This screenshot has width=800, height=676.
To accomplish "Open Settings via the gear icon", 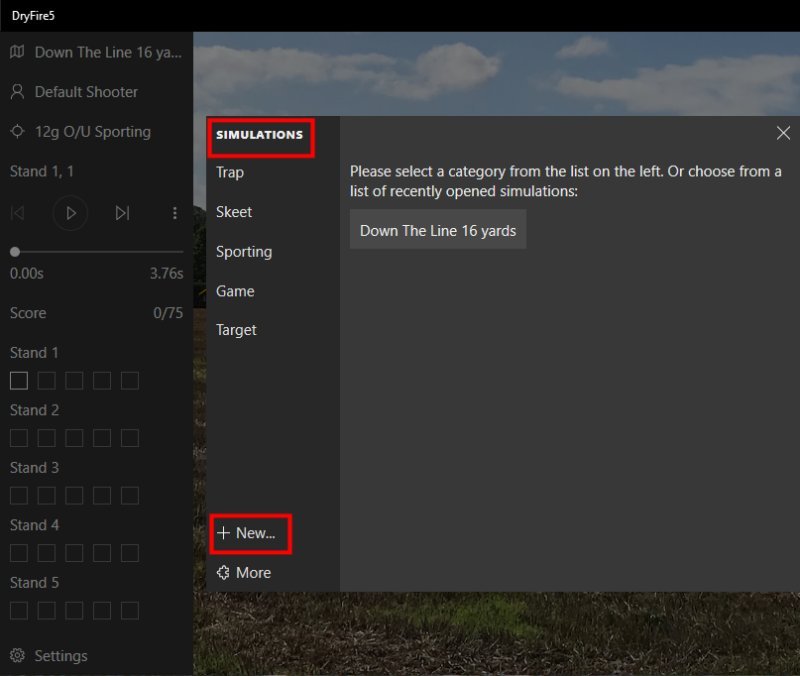I will pyautogui.click(x=17, y=656).
